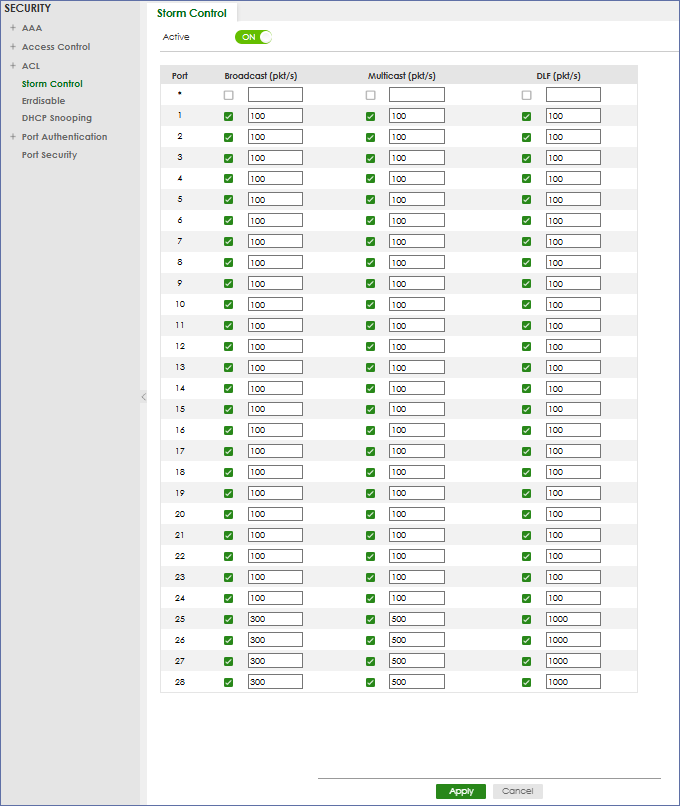Click the DLF rate field for port 26
680x806 pixels.
tap(573, 640)
